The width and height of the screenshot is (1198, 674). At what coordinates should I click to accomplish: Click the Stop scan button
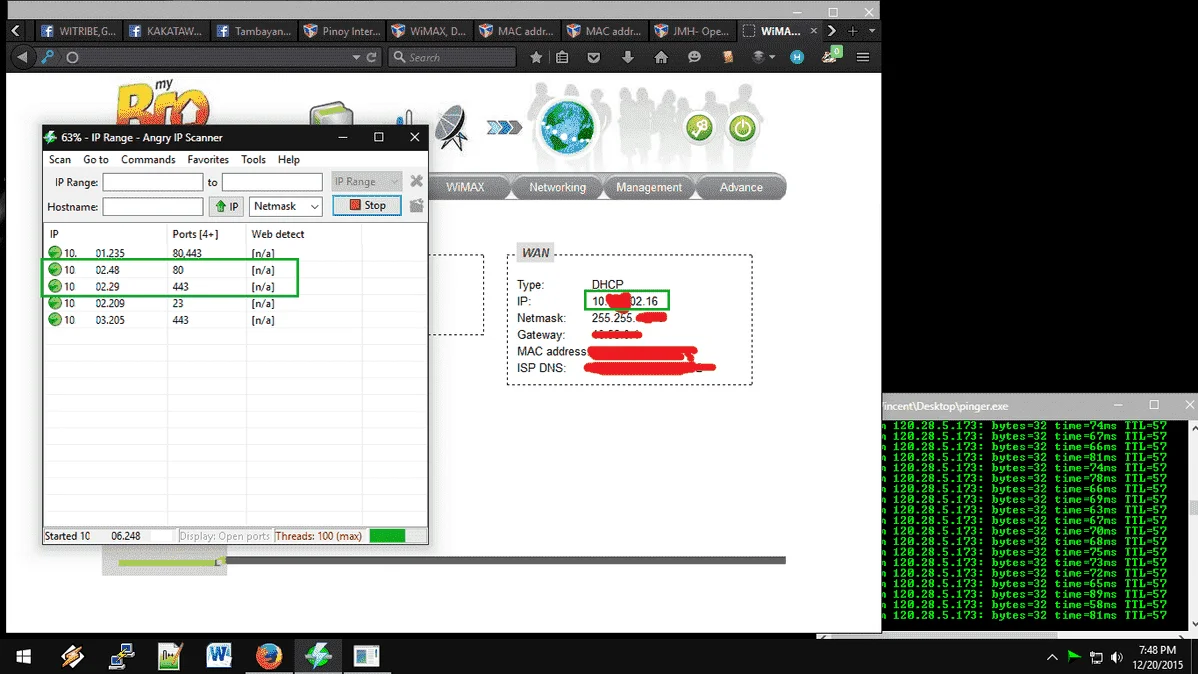[367, 206]
